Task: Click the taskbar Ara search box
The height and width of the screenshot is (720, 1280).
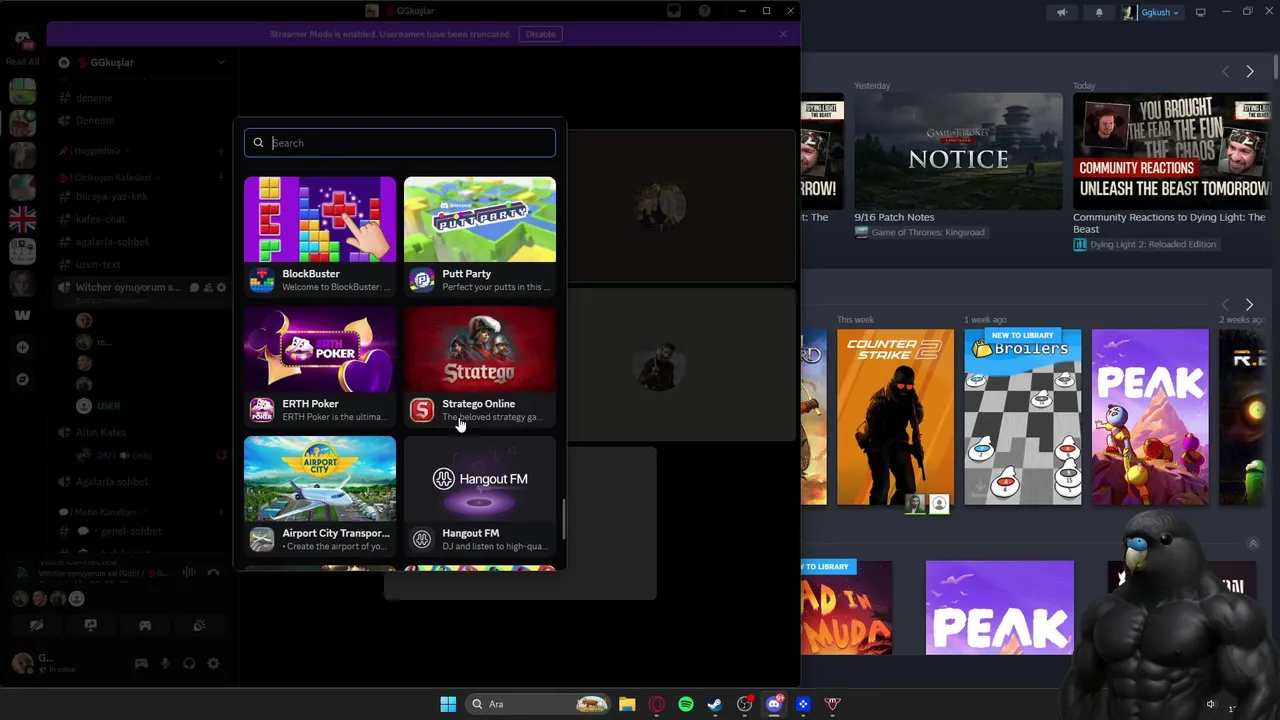Action: [537, 704]
